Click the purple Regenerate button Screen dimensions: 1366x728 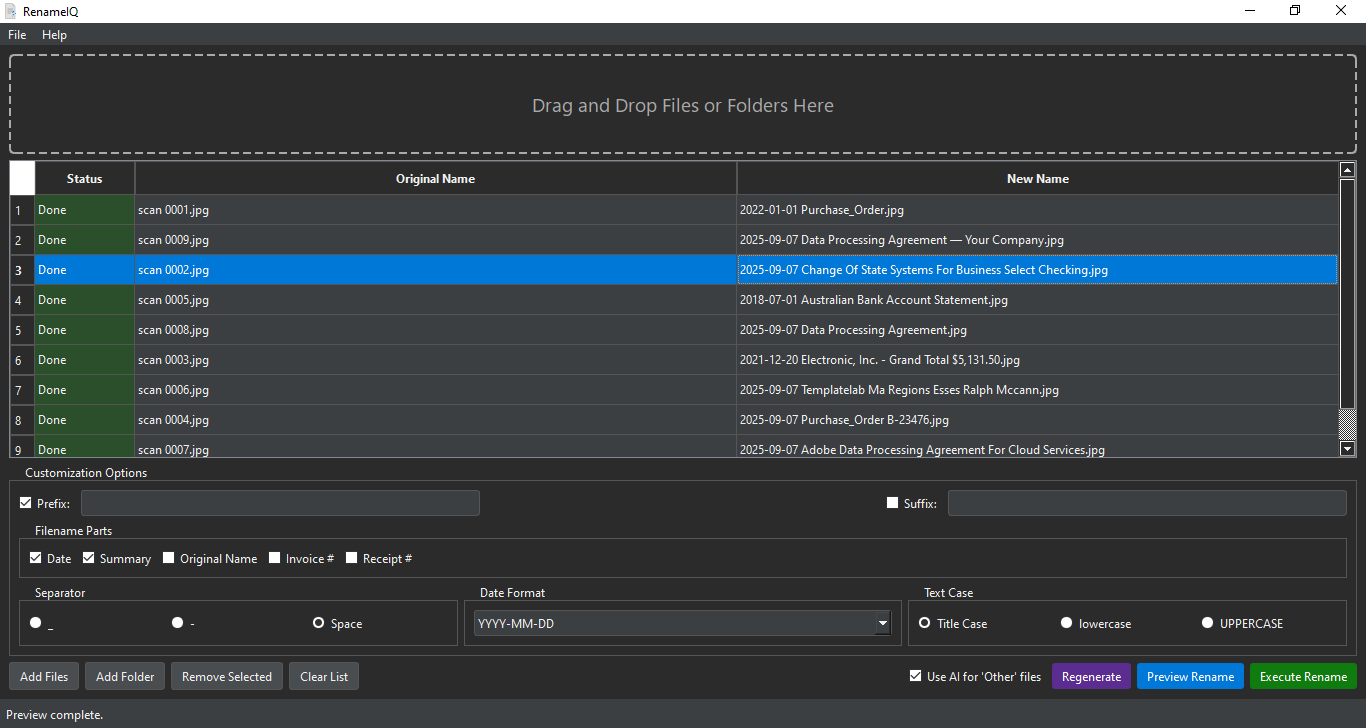tap(1091, 676)
